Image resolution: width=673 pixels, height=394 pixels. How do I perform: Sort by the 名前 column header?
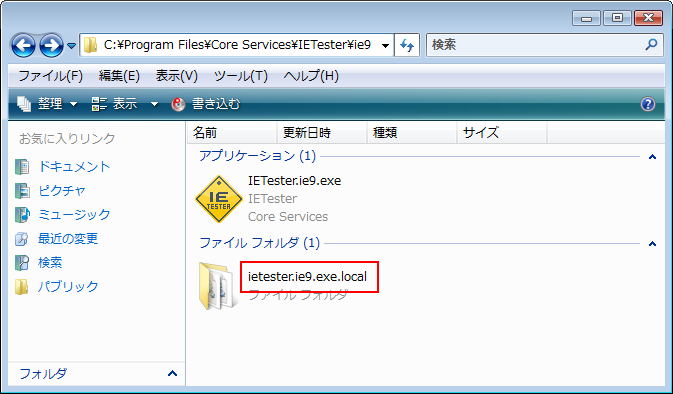point(232,133)
